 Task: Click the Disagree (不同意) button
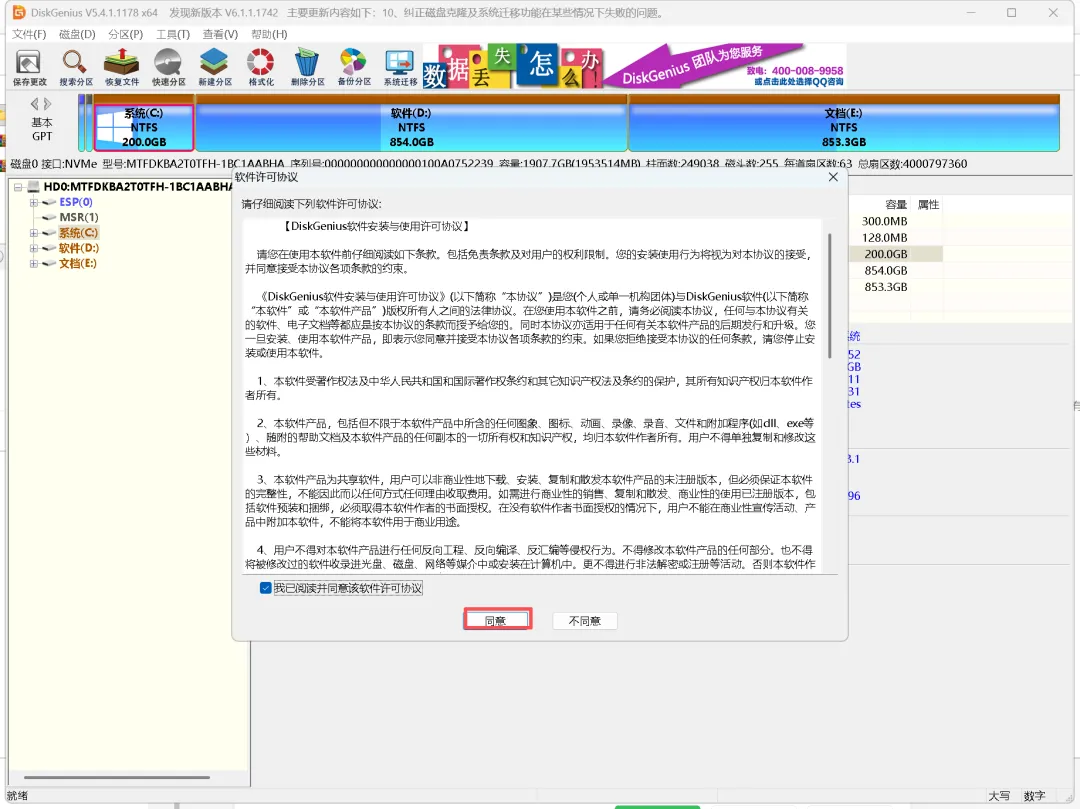585,620
